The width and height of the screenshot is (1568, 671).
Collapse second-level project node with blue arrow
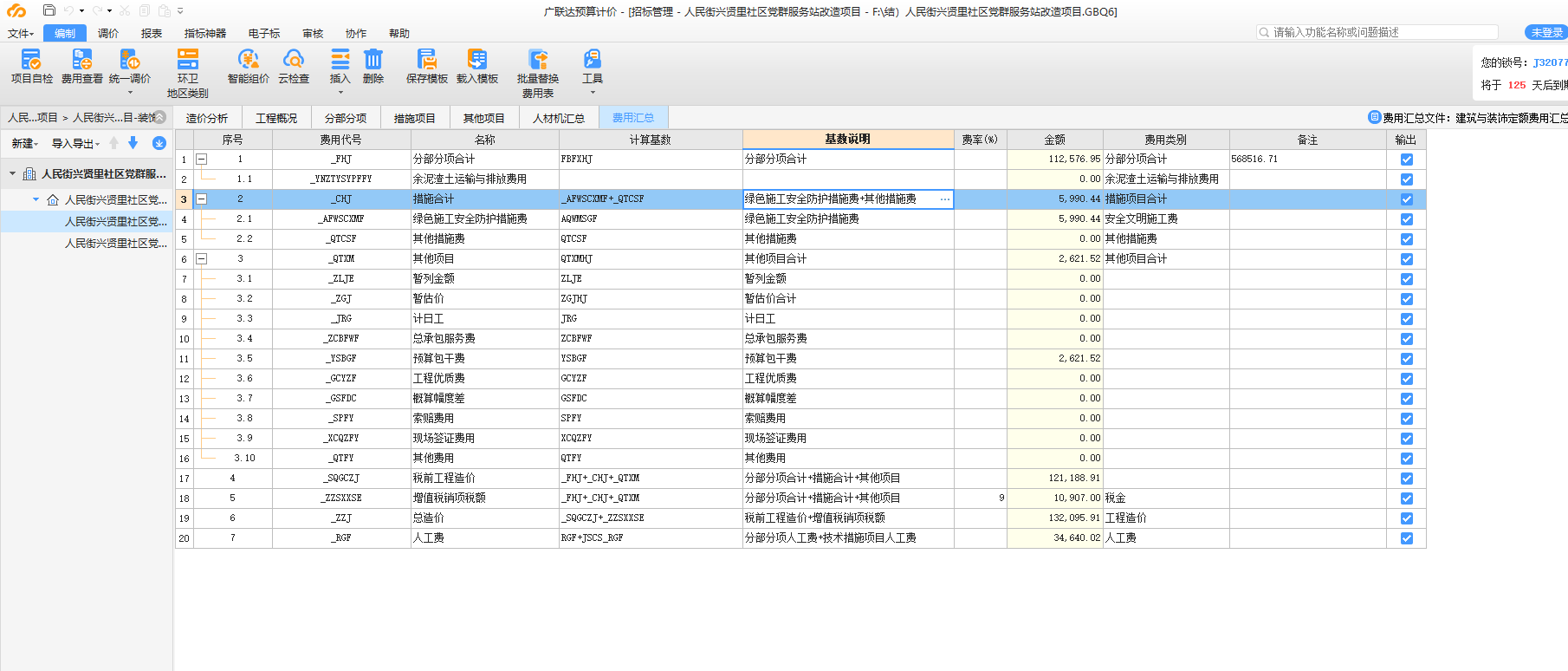click(36, 199)
